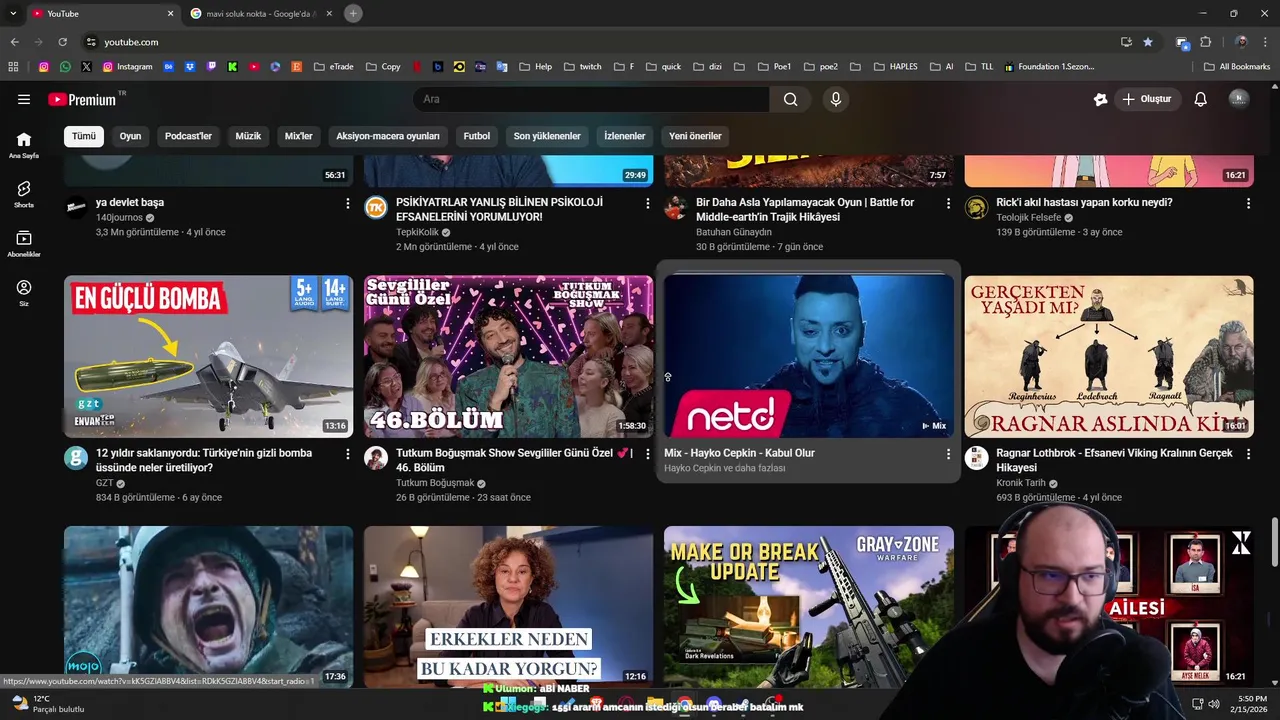Select the Müzik filter chip
This screenshot has height=720, width=1280.
coord(248,136)
